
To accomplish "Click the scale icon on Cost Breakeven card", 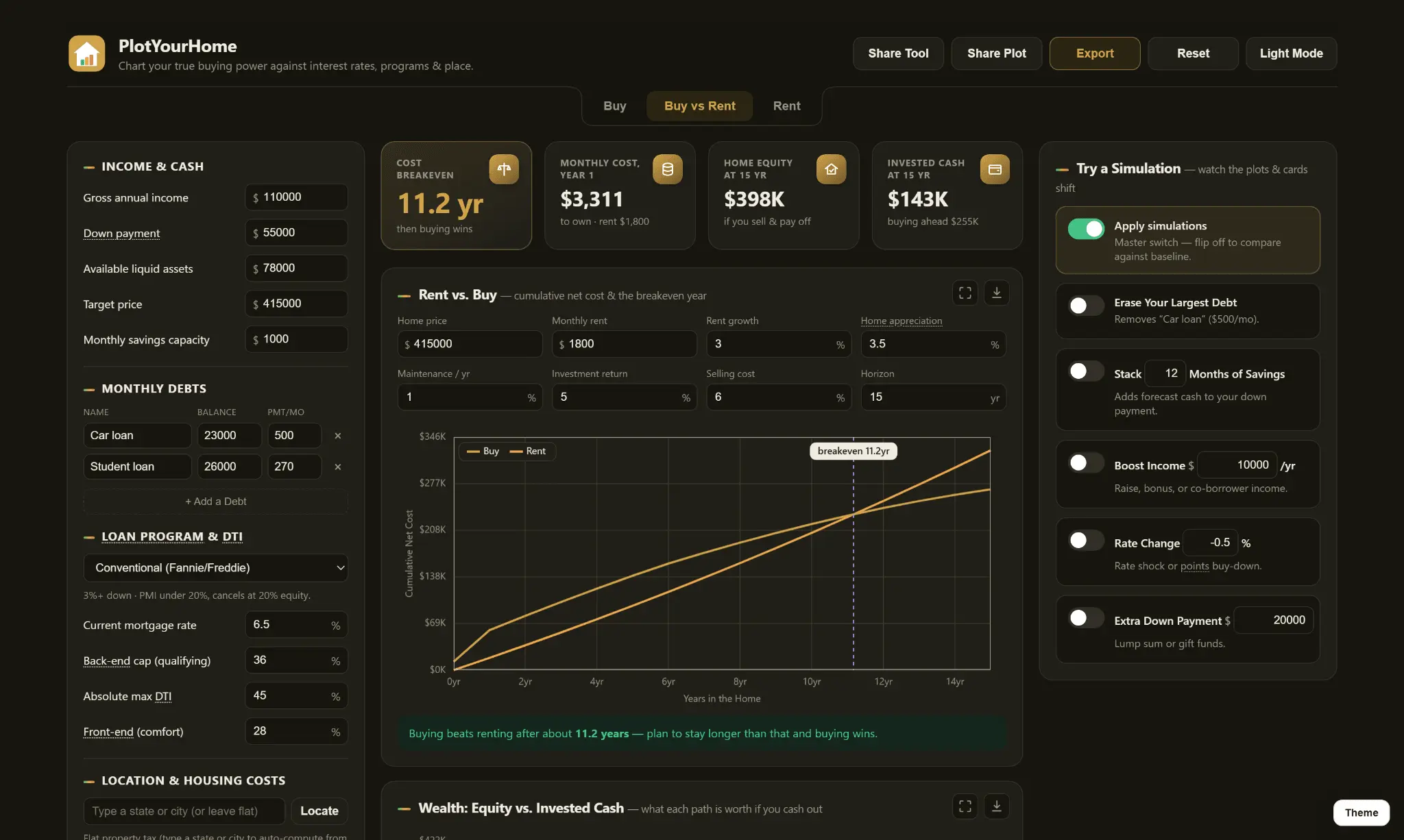I will point(504,169).
